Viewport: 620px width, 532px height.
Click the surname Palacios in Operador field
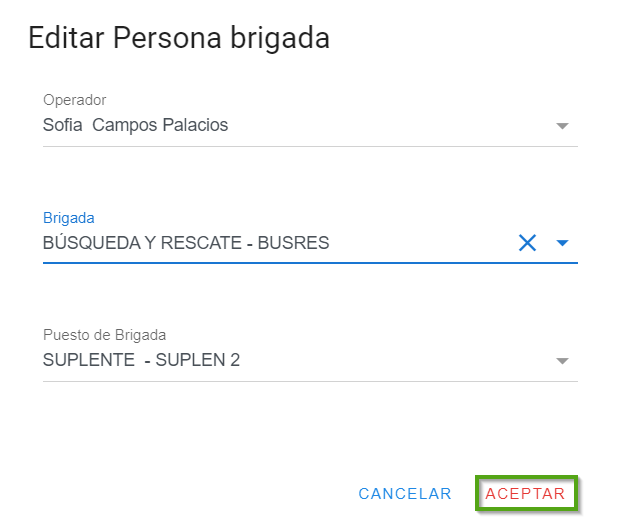click(197, 126)
